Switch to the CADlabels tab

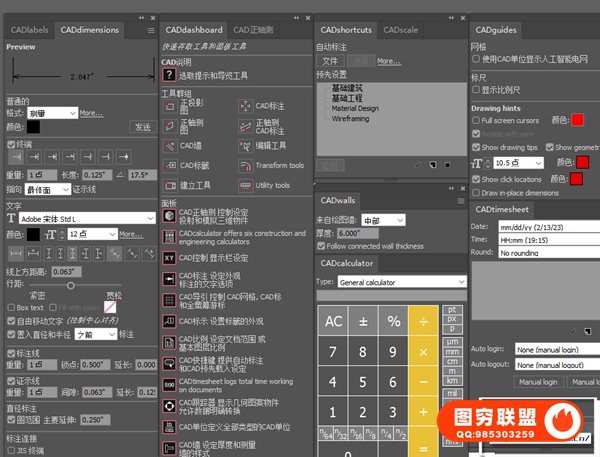coord(29,30)
